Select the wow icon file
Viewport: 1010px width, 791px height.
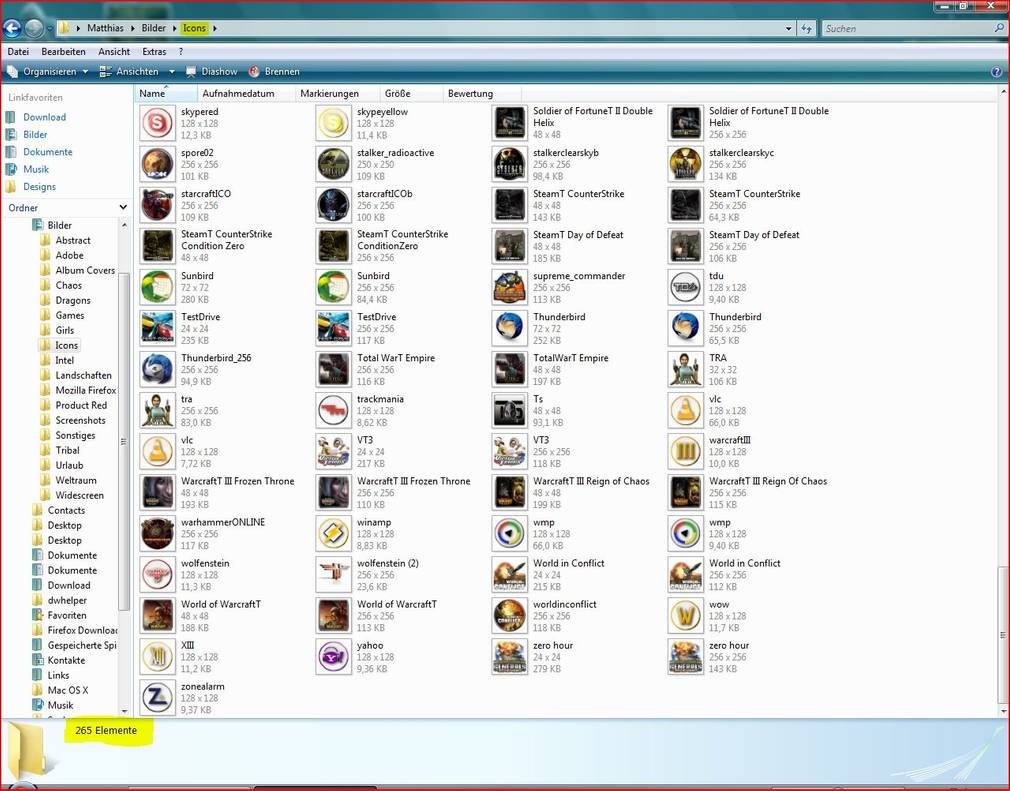(685, 616)
